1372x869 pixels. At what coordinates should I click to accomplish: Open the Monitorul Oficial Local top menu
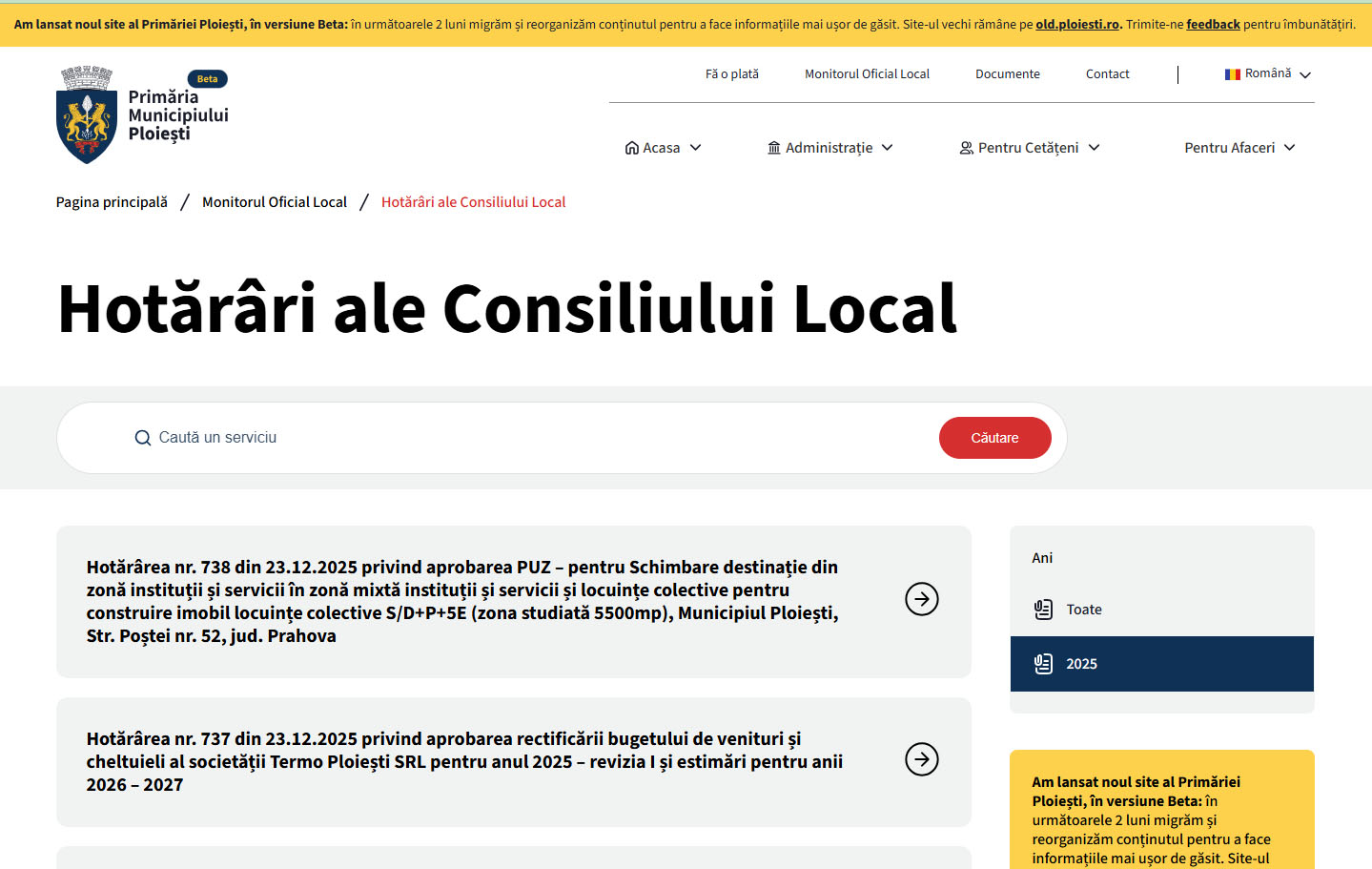(x=867, y=74)
